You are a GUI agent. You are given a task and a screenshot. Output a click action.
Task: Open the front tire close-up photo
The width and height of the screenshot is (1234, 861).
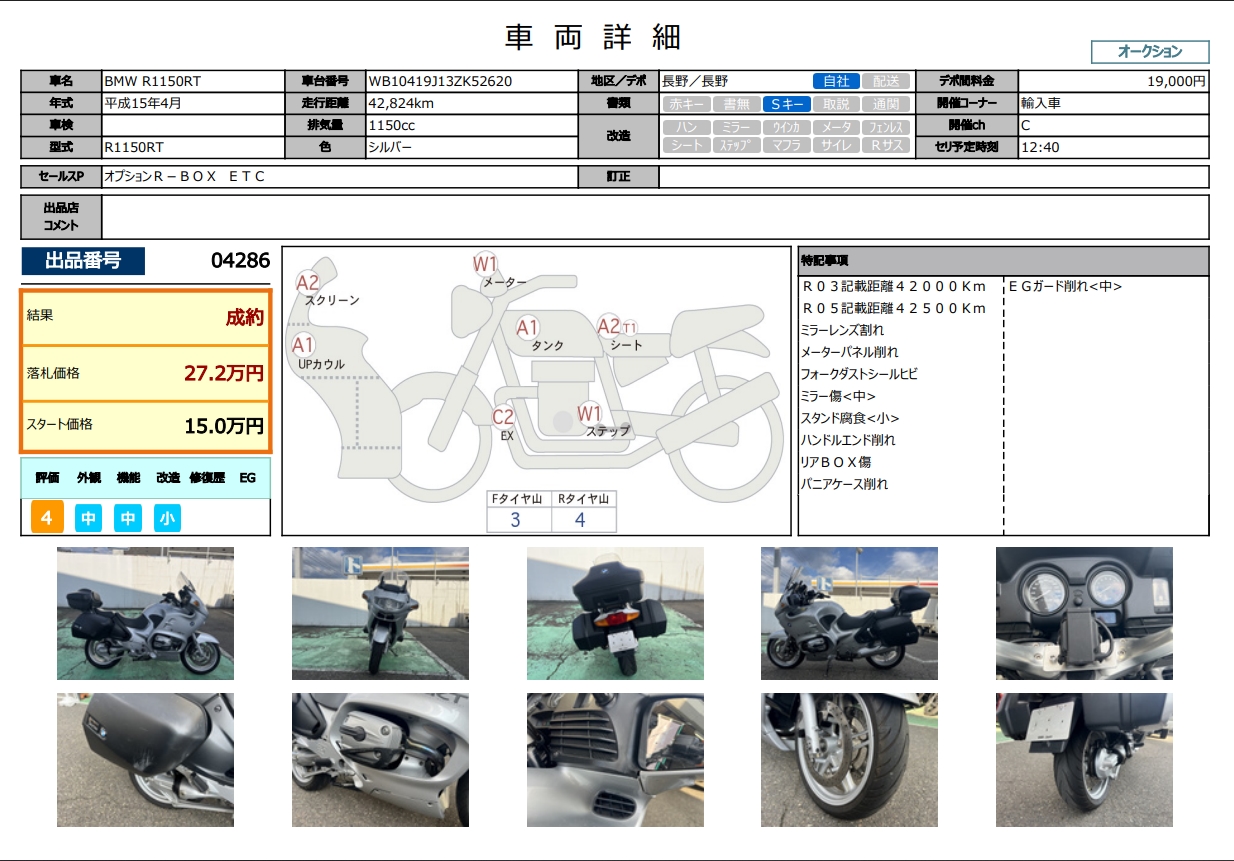pyautogui.click(x=849, y=760)
